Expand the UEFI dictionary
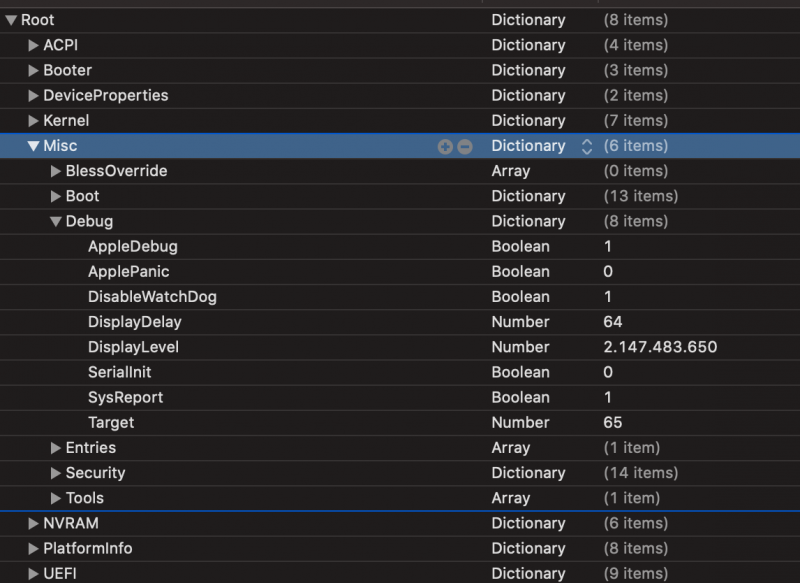 [34, 573]
